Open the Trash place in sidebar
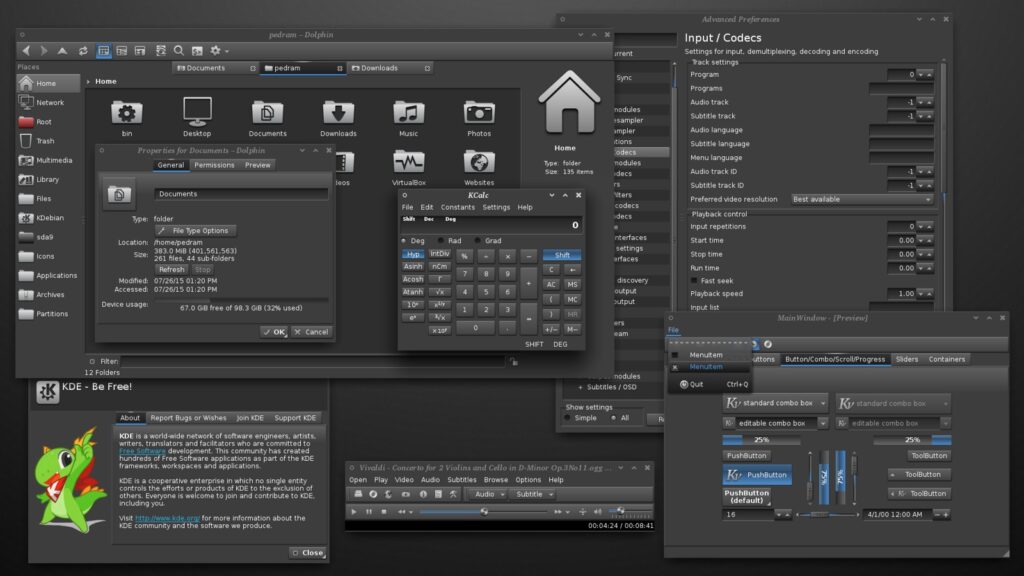Image resolution: width=1024 pixels, height=576 pixels. click(x=45, y=141)
